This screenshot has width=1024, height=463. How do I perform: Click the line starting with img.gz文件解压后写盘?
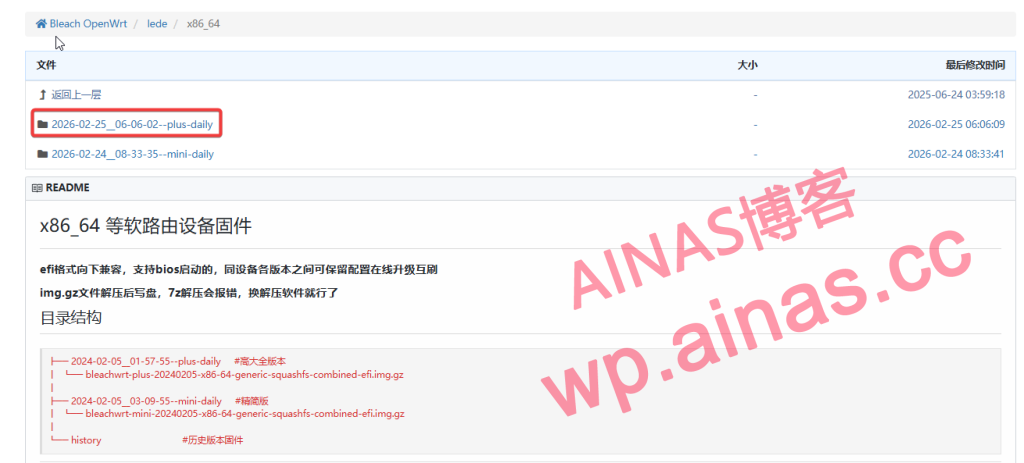[x=189, y=293]
